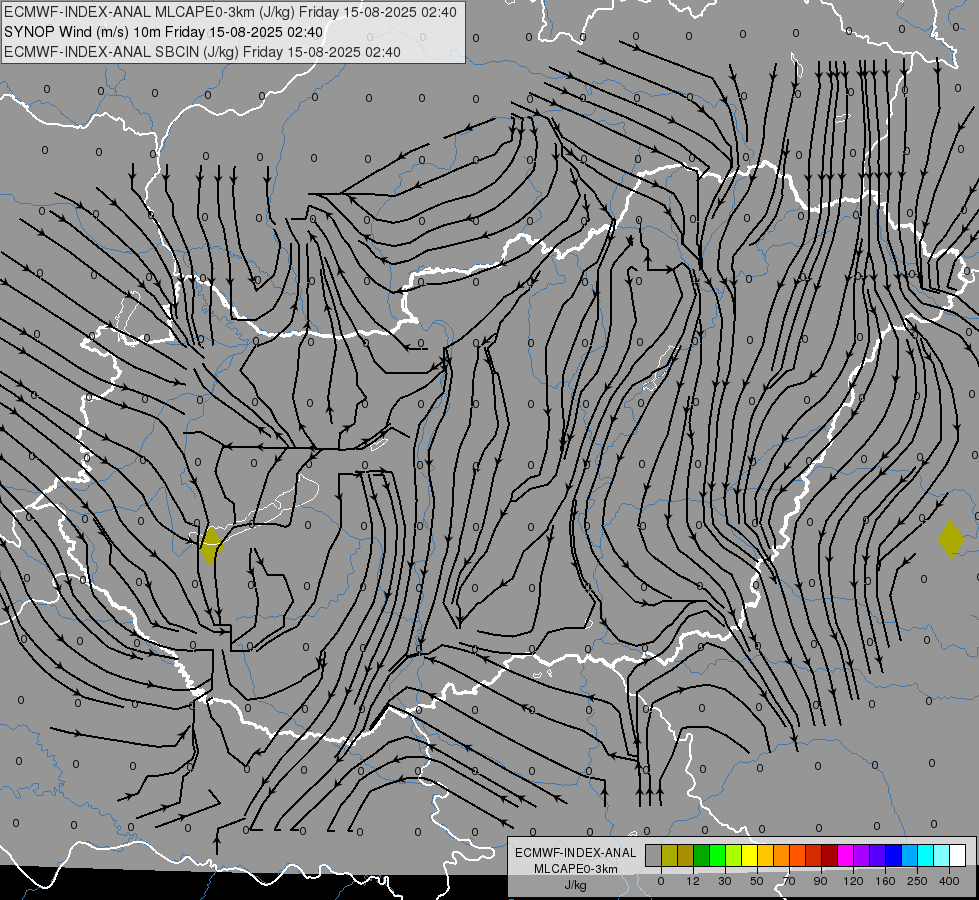Click the purple legend swatch after 120
979x900 pixels.
862,856
